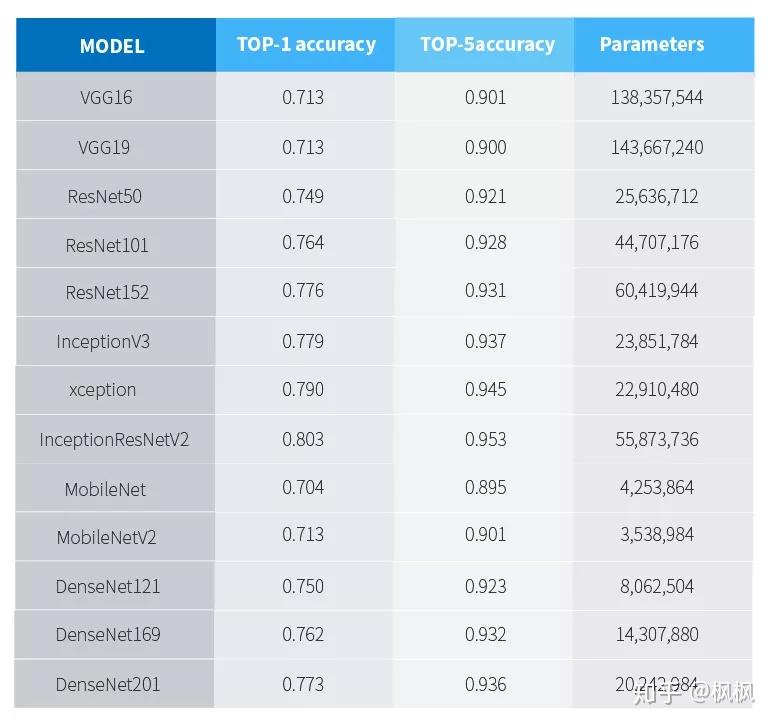Screen dimensions: 775x724
Task: Click the Parameters column header
Action: point(652,44)
